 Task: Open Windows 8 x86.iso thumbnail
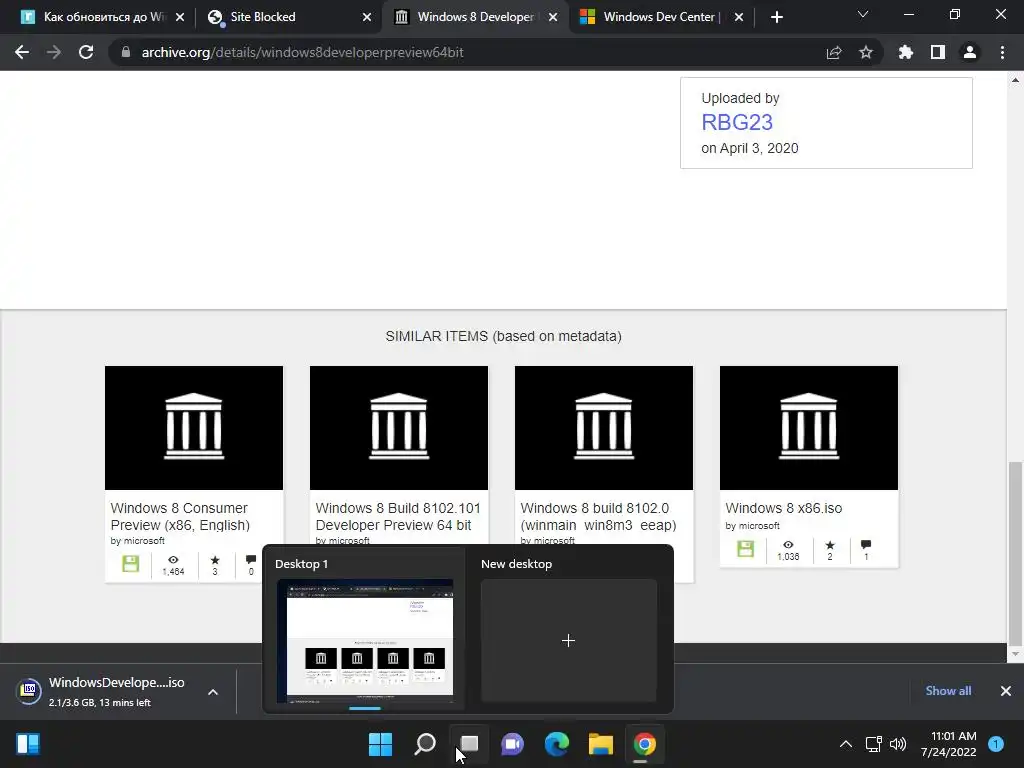click(x=809, y=428)
